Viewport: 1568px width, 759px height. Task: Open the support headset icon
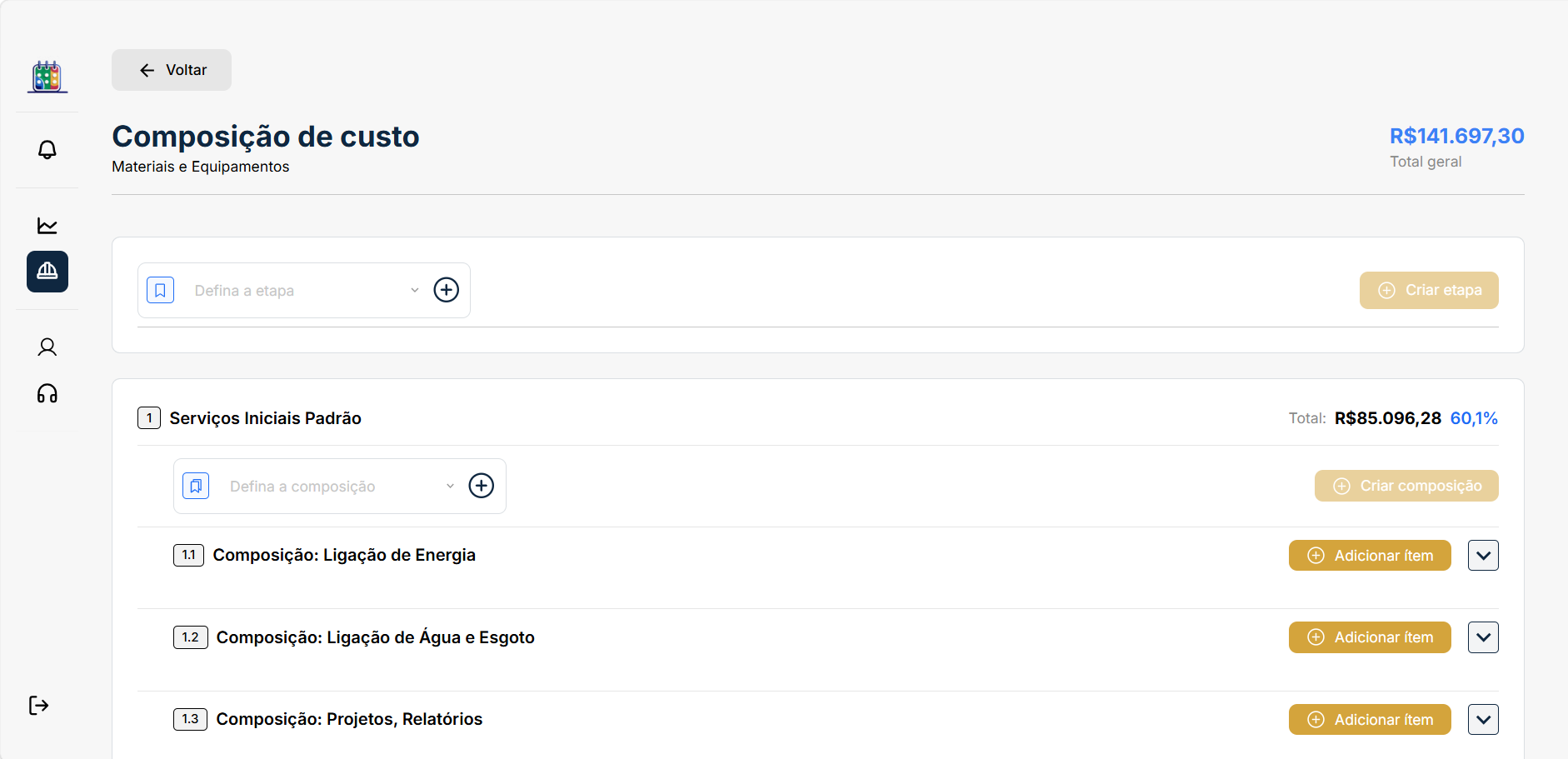(x=47, y=393)
